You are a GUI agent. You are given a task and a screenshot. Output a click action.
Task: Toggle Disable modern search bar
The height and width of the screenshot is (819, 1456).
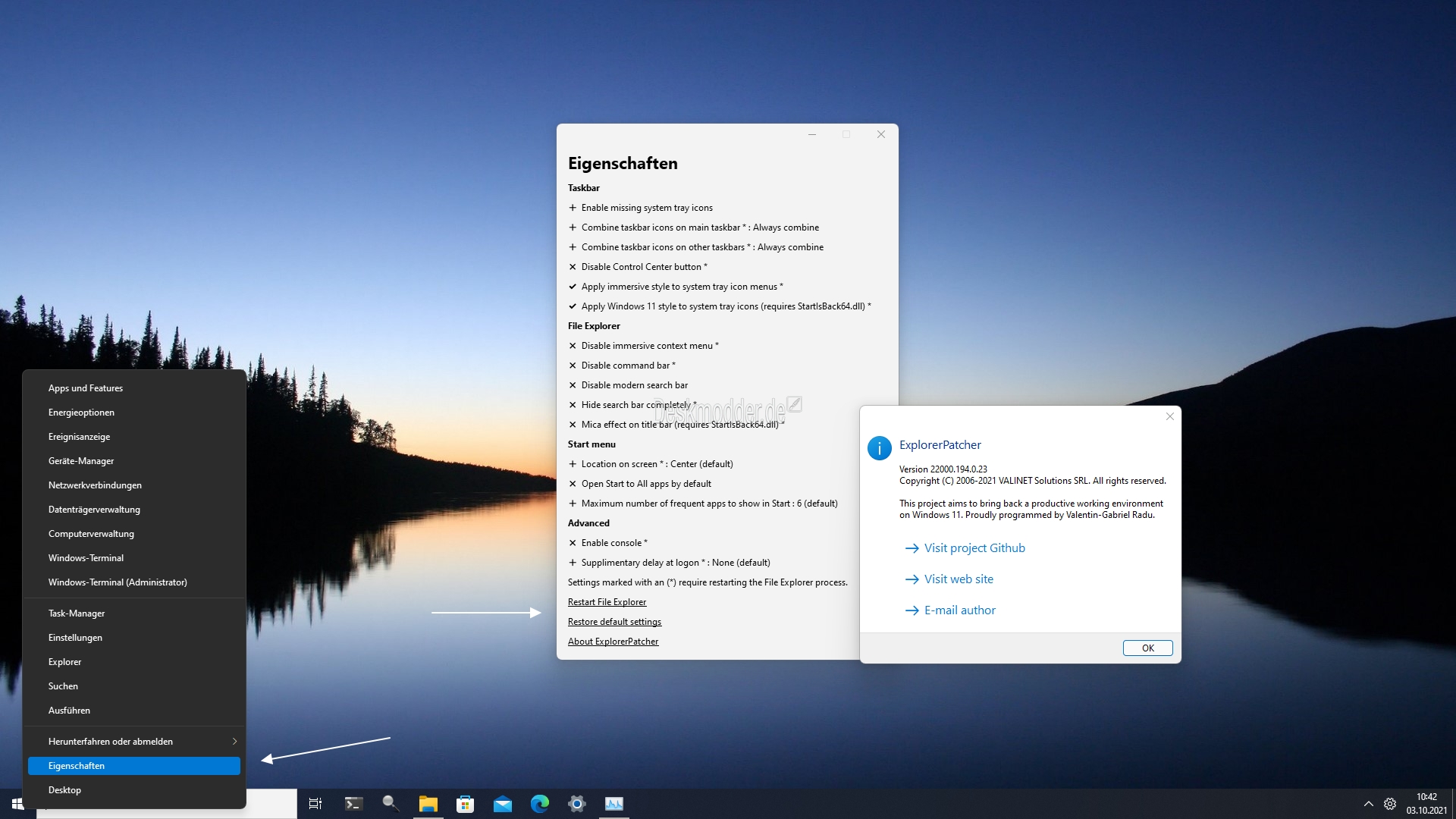[x=629, y=385]
